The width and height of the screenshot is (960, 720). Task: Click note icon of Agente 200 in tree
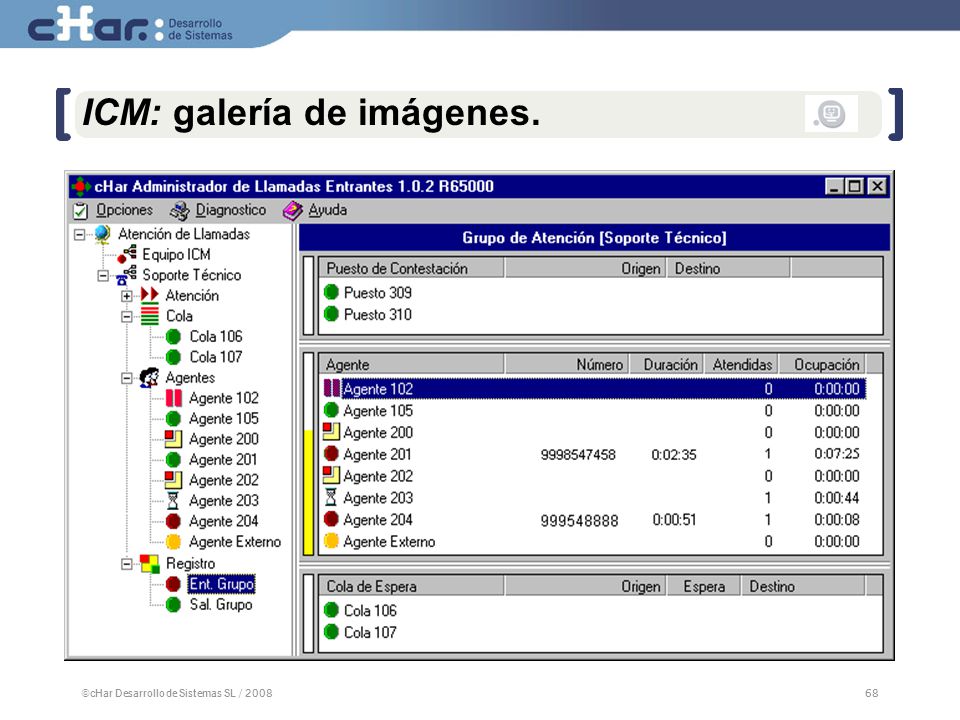[x=173, y=439]
